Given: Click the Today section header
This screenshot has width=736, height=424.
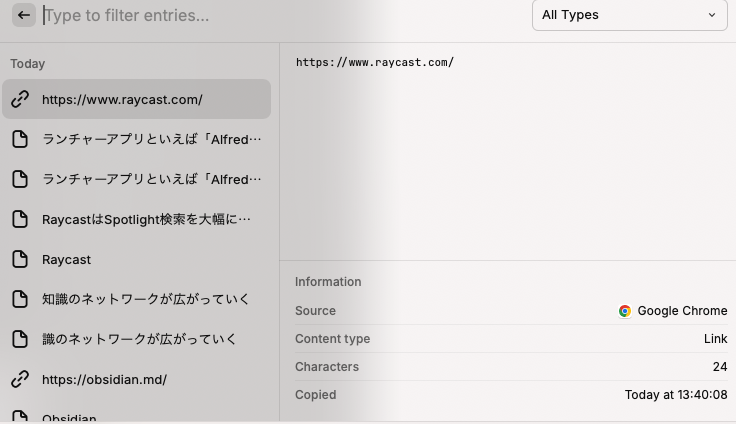Looking at the screenshot, I should tap(28, 64).
